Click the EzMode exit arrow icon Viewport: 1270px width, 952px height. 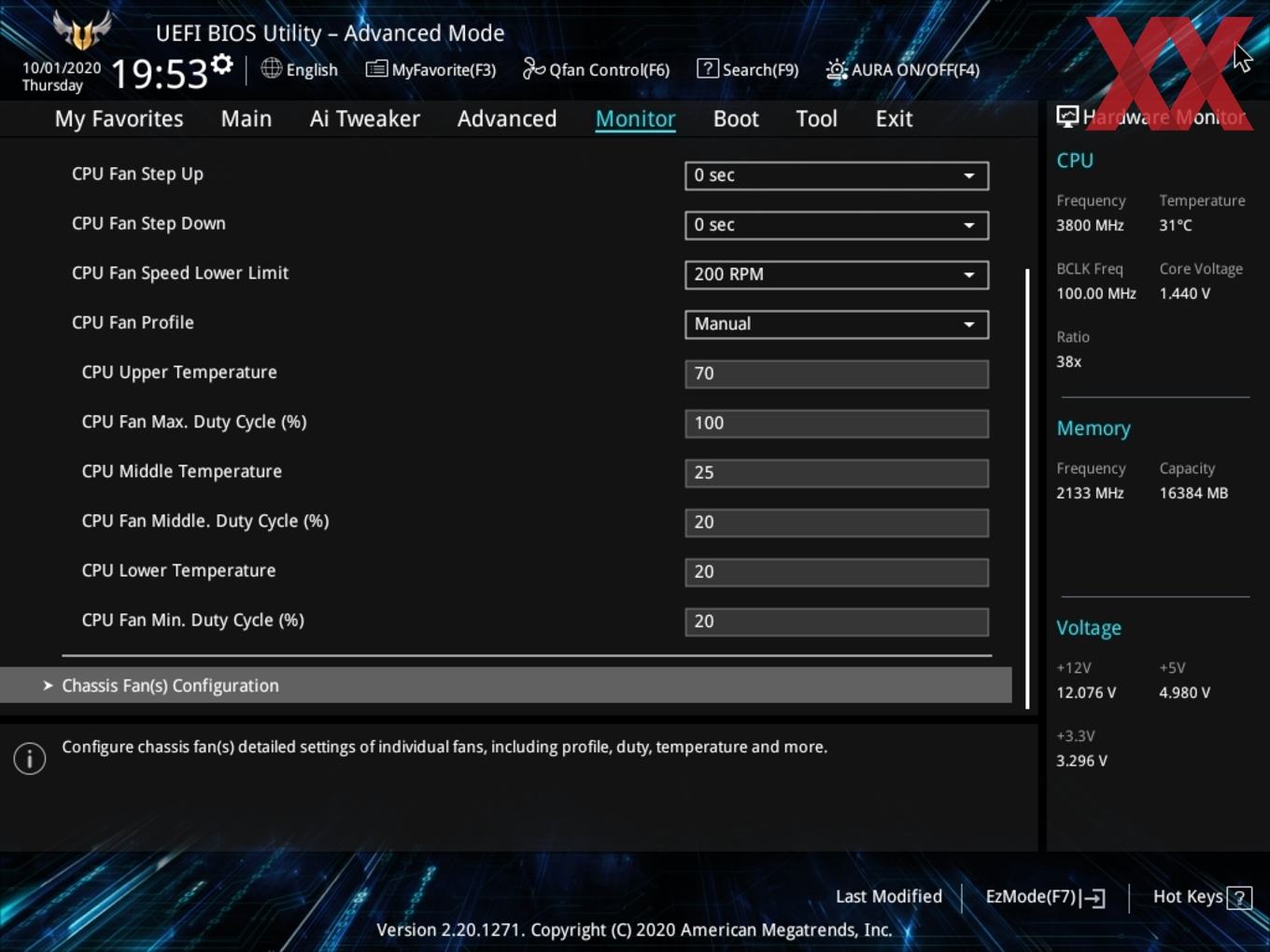click(x=1094, y=898)
